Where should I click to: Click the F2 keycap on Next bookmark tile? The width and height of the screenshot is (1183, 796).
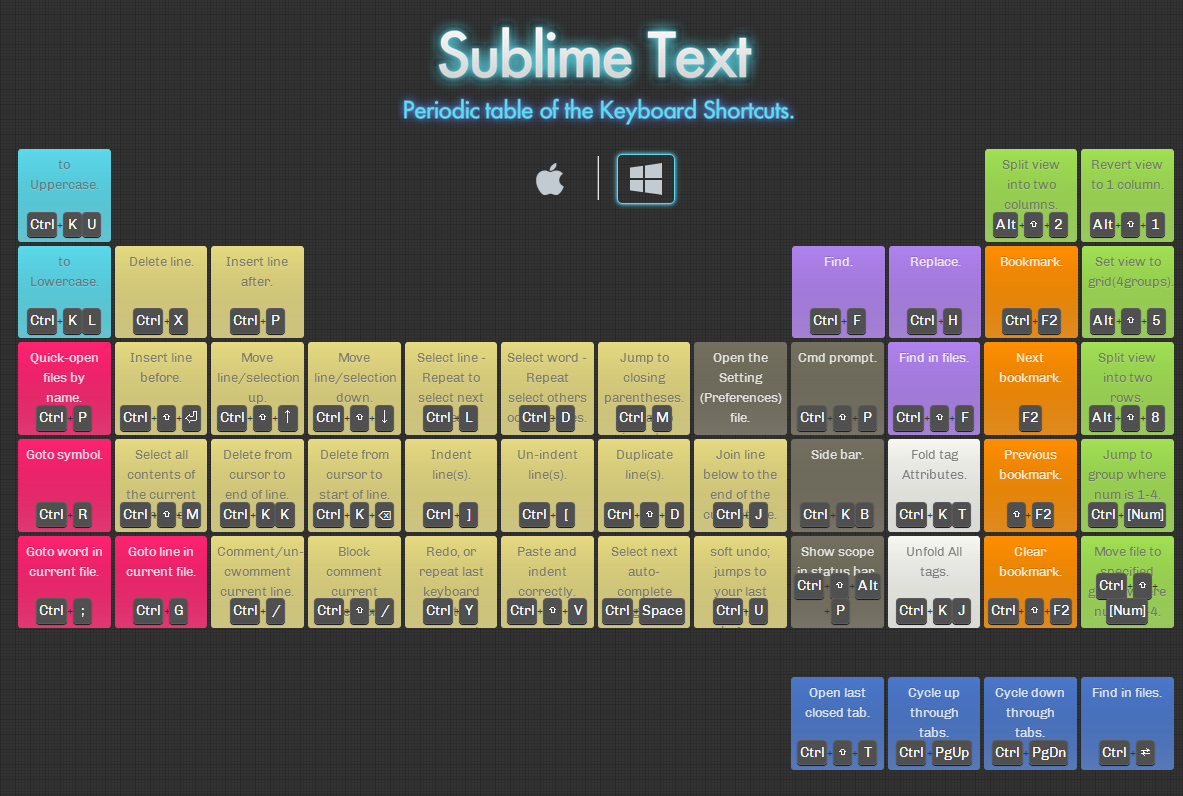tap(1031, 418)
